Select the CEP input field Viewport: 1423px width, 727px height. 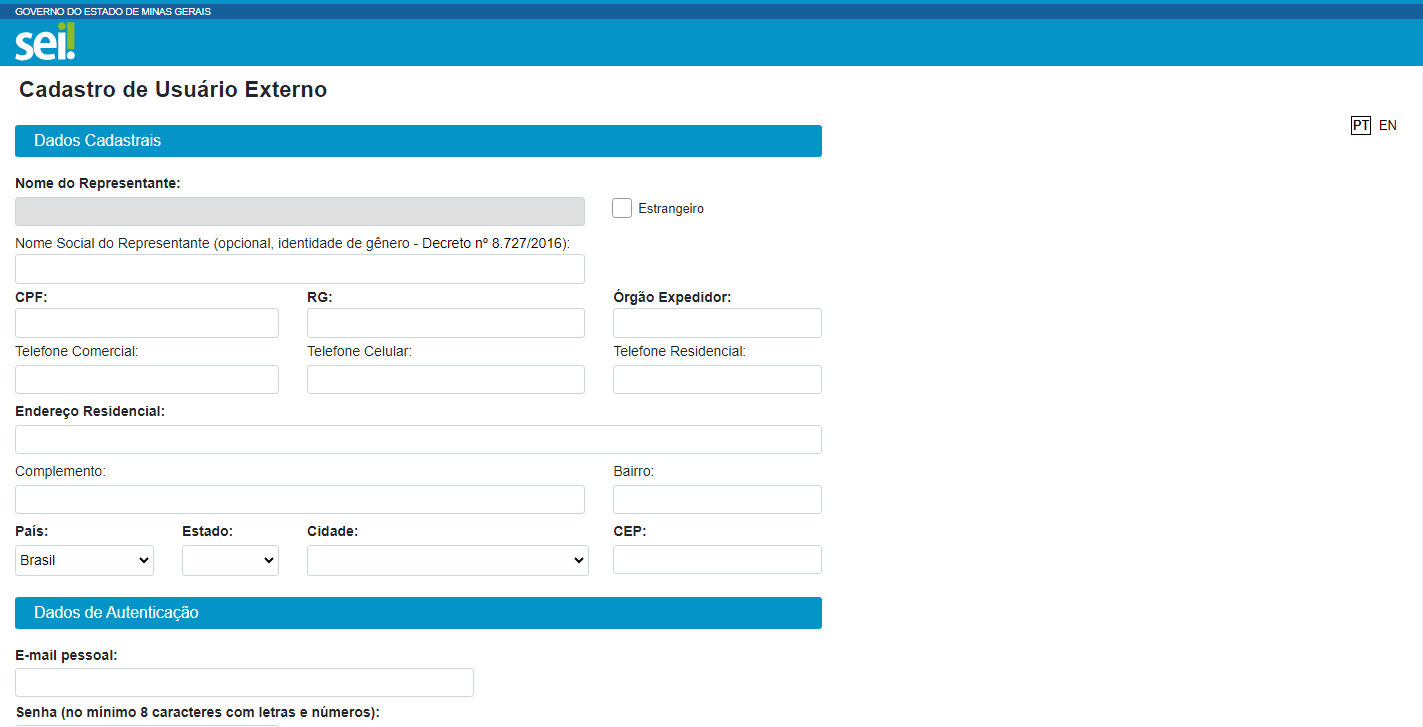click(717, 559)
